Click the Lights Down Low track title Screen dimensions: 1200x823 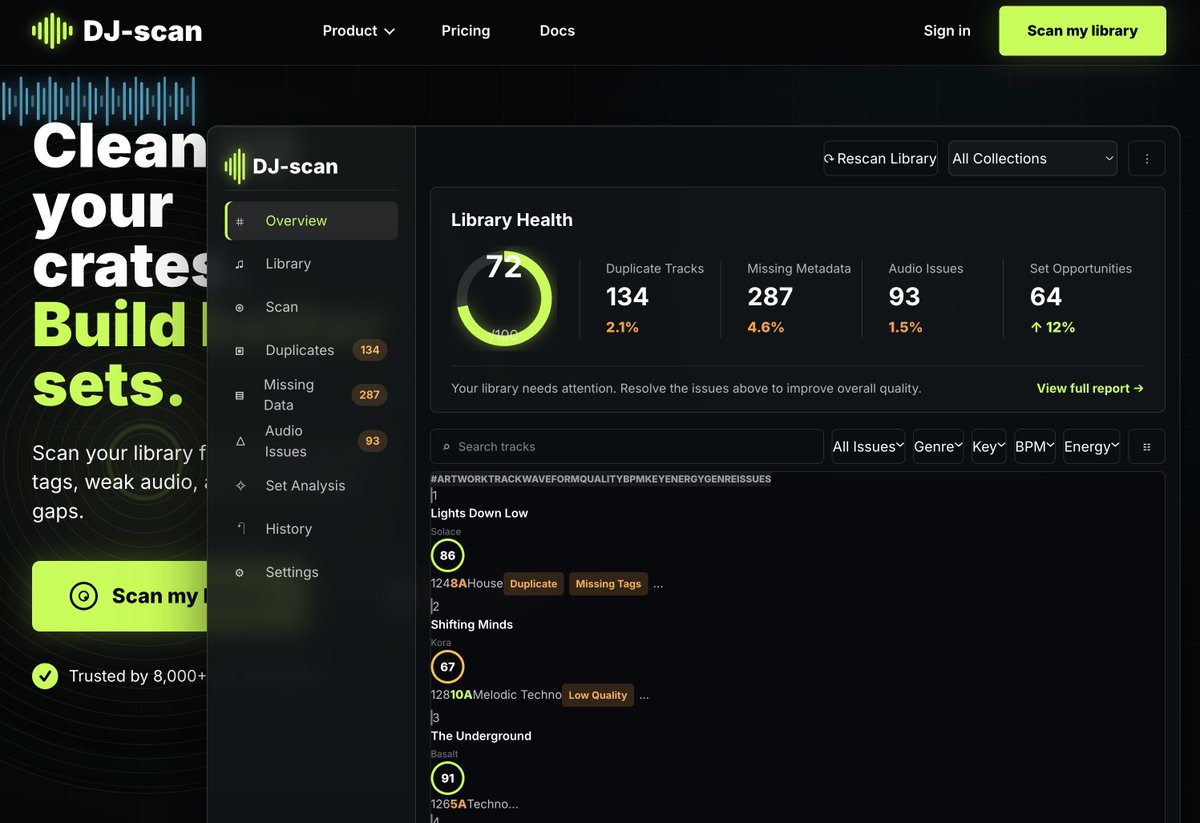[479, 513]
